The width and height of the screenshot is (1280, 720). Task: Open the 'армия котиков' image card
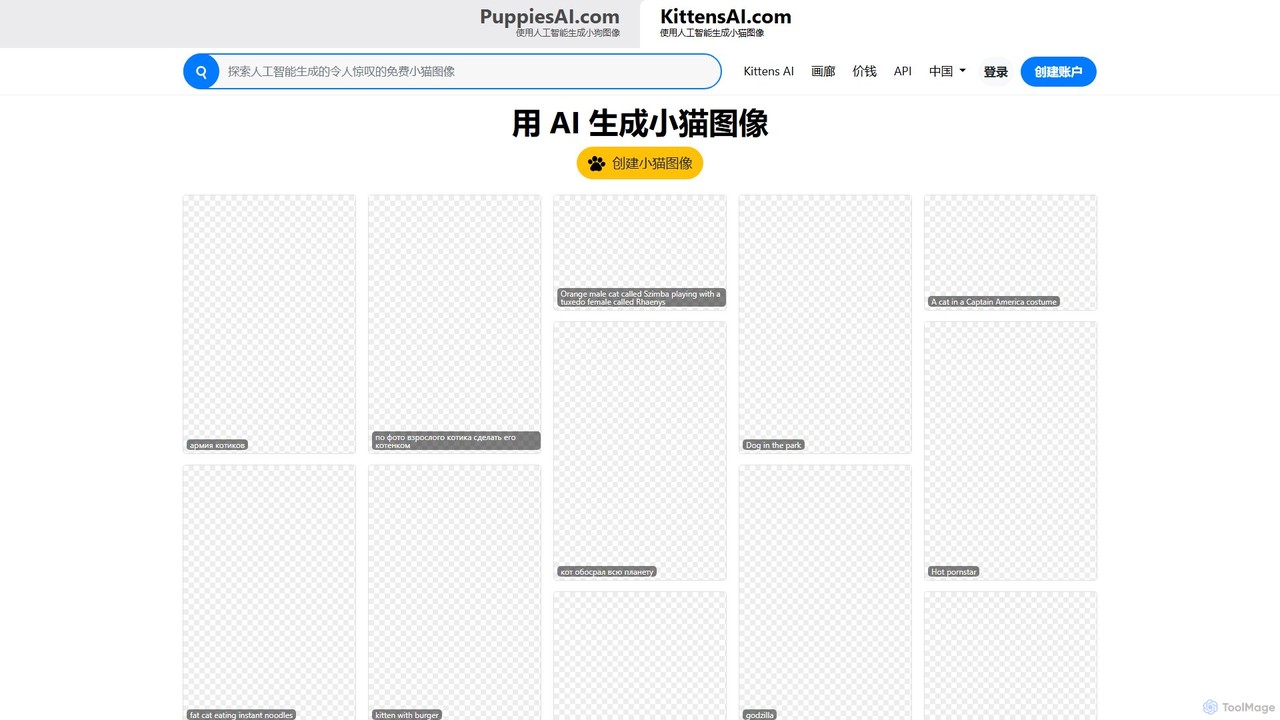(x=269, y=324)
